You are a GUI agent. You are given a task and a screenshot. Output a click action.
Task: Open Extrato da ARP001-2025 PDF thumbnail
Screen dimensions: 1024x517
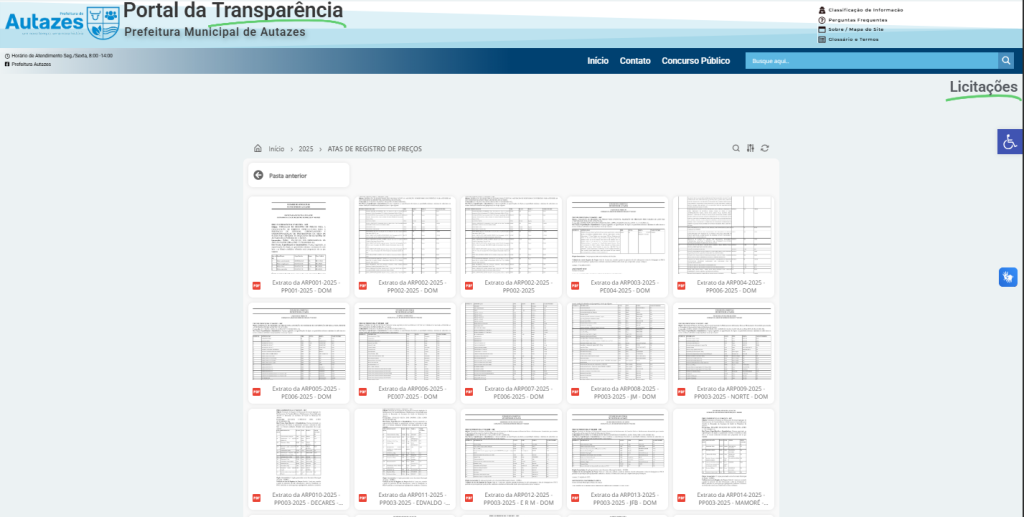(x=298, y=238)
